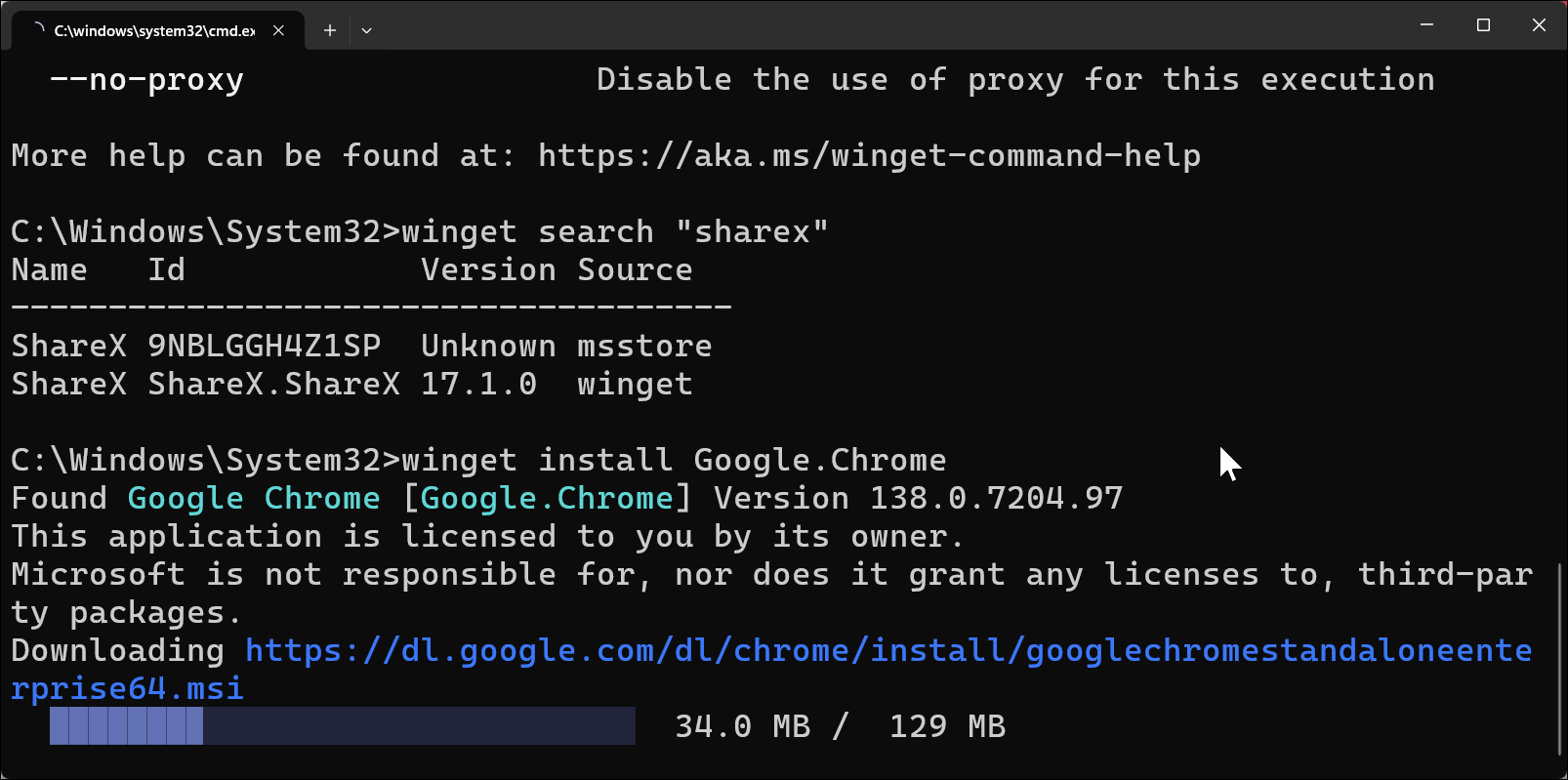
Task: Click the --no-proxy option text
Action: (146, 80)
